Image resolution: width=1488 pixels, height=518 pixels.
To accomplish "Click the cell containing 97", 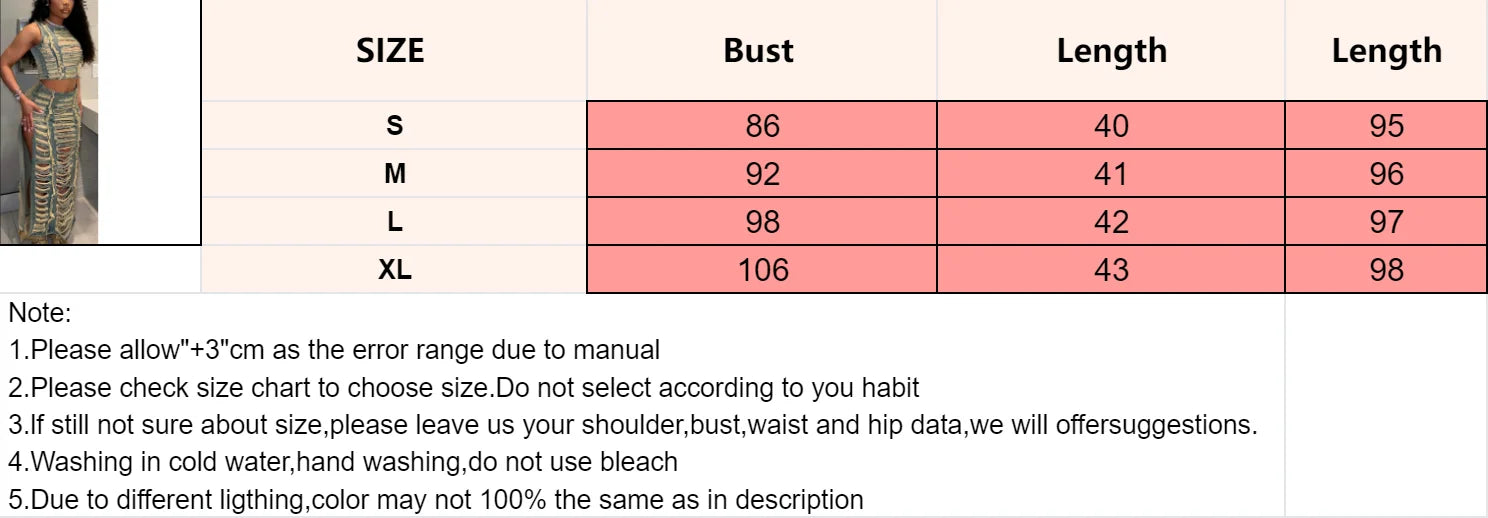I will 1386,222.
